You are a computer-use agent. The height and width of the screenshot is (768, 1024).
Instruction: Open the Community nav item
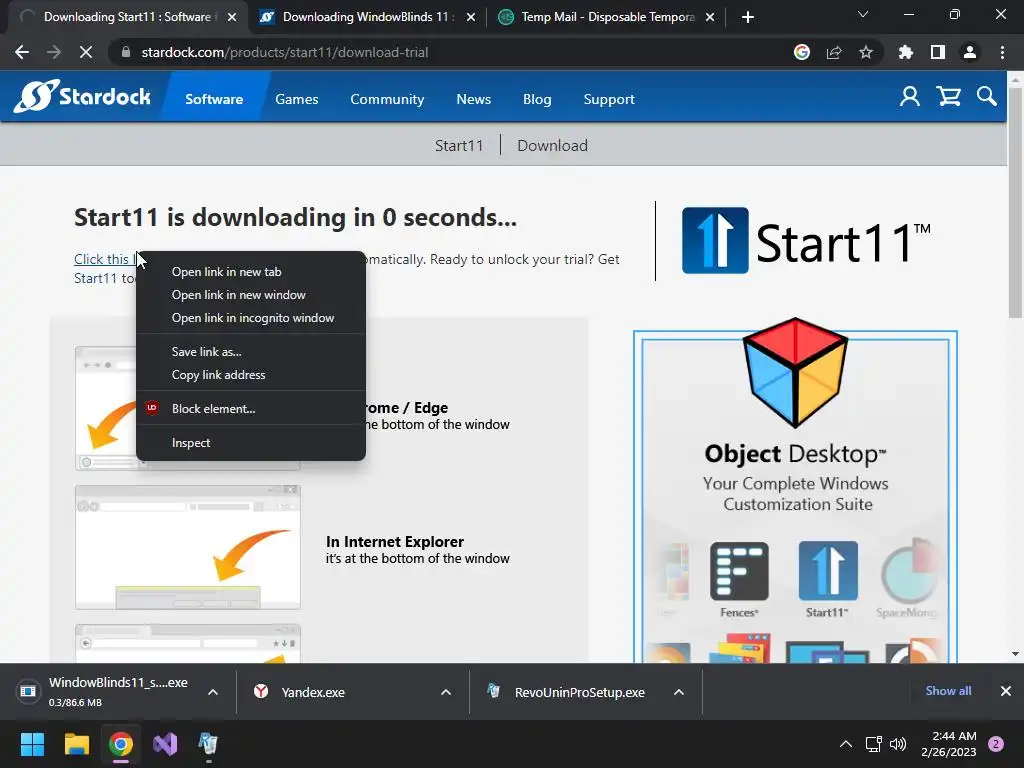[x=387, y=99]
